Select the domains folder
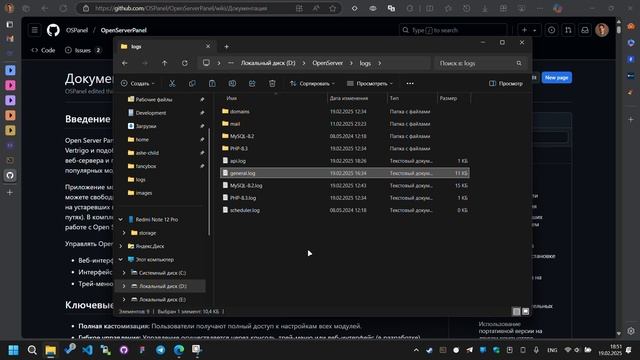Viewport: 640px width, 360px height. pos(240,111)
